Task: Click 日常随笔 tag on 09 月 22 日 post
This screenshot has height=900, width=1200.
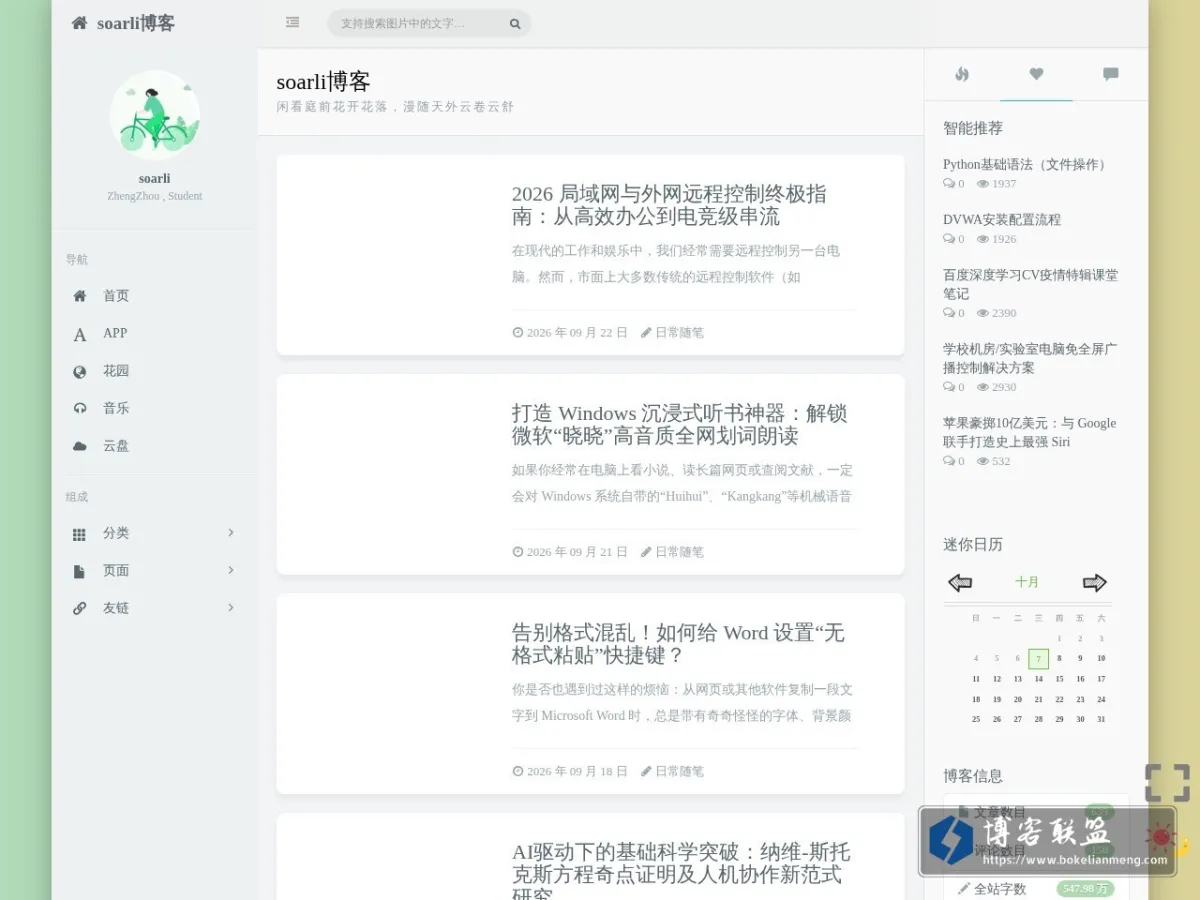Action: tap(679, 332)
